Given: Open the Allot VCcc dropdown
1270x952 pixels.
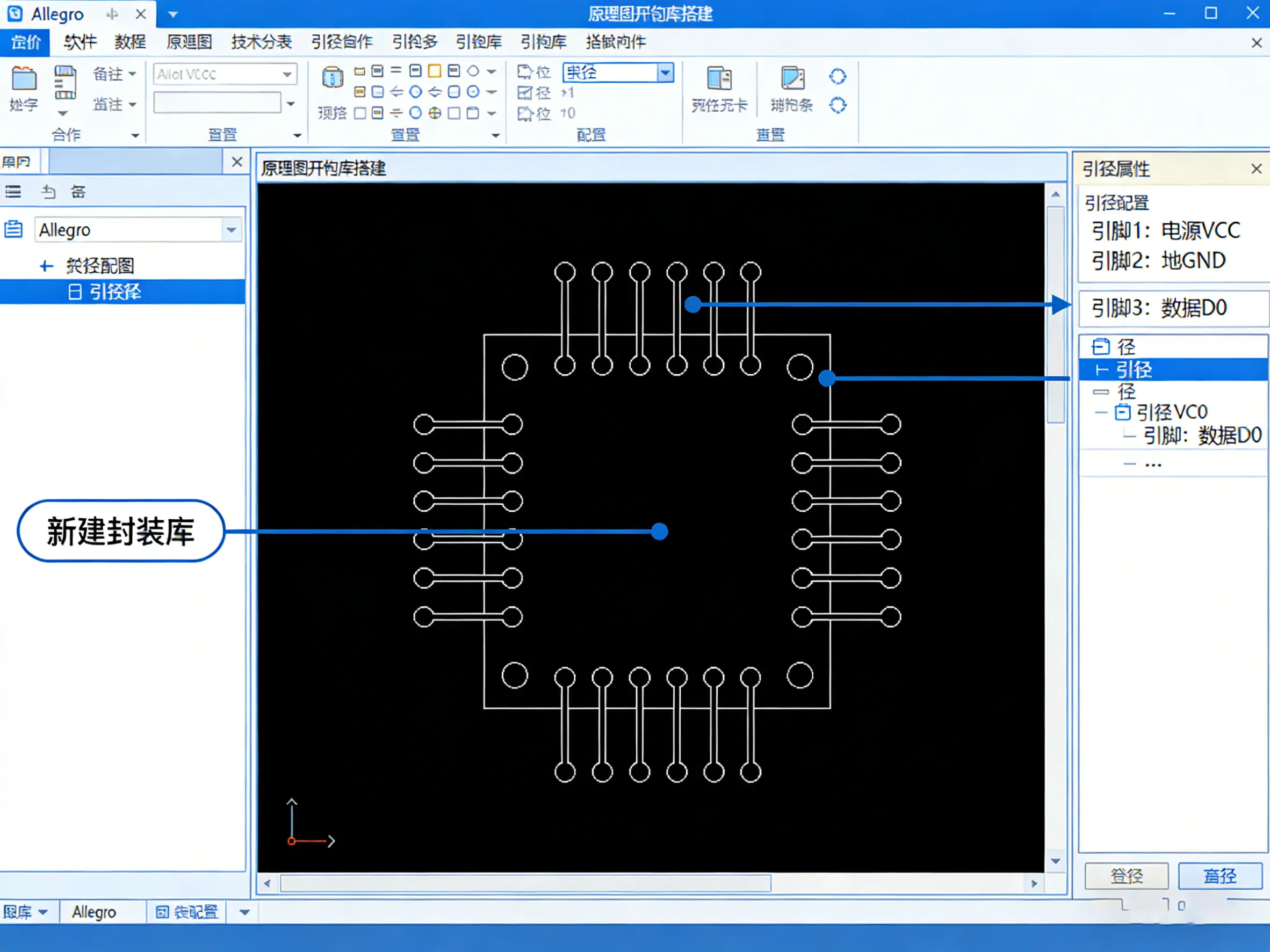Looking at the screenshot, I should (x=286, y=75).
